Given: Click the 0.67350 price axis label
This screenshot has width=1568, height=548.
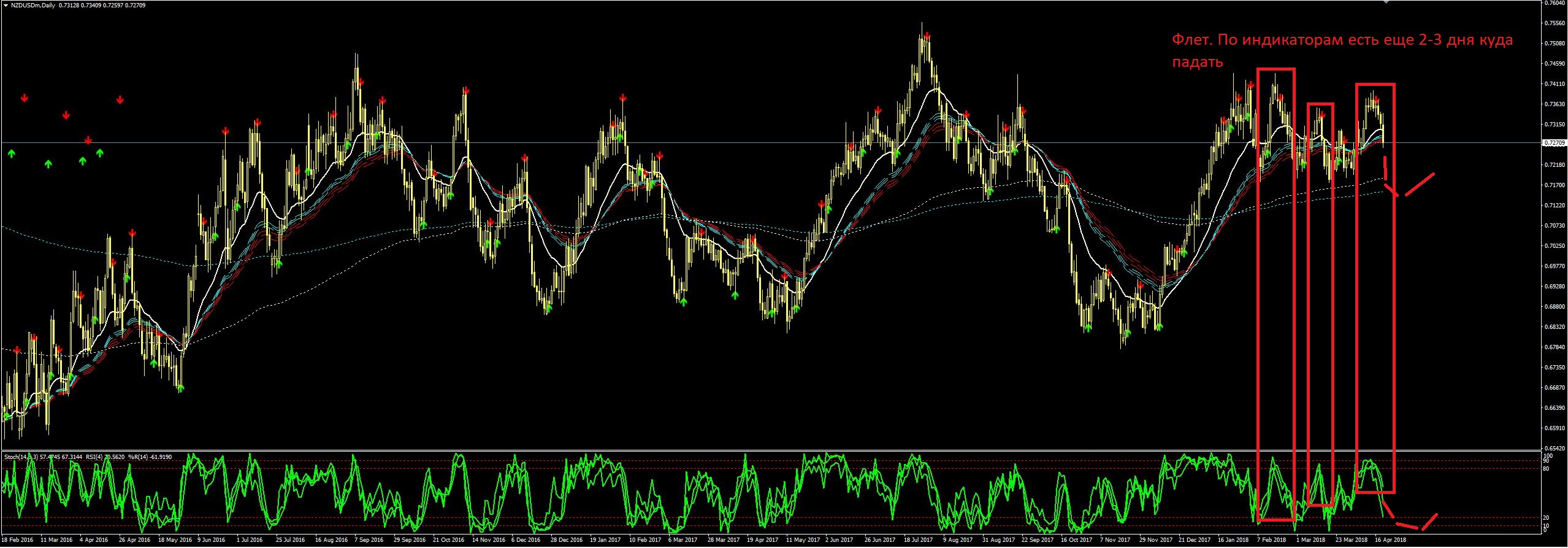Looking at the screenshot, I should [x=1555, y=368].
